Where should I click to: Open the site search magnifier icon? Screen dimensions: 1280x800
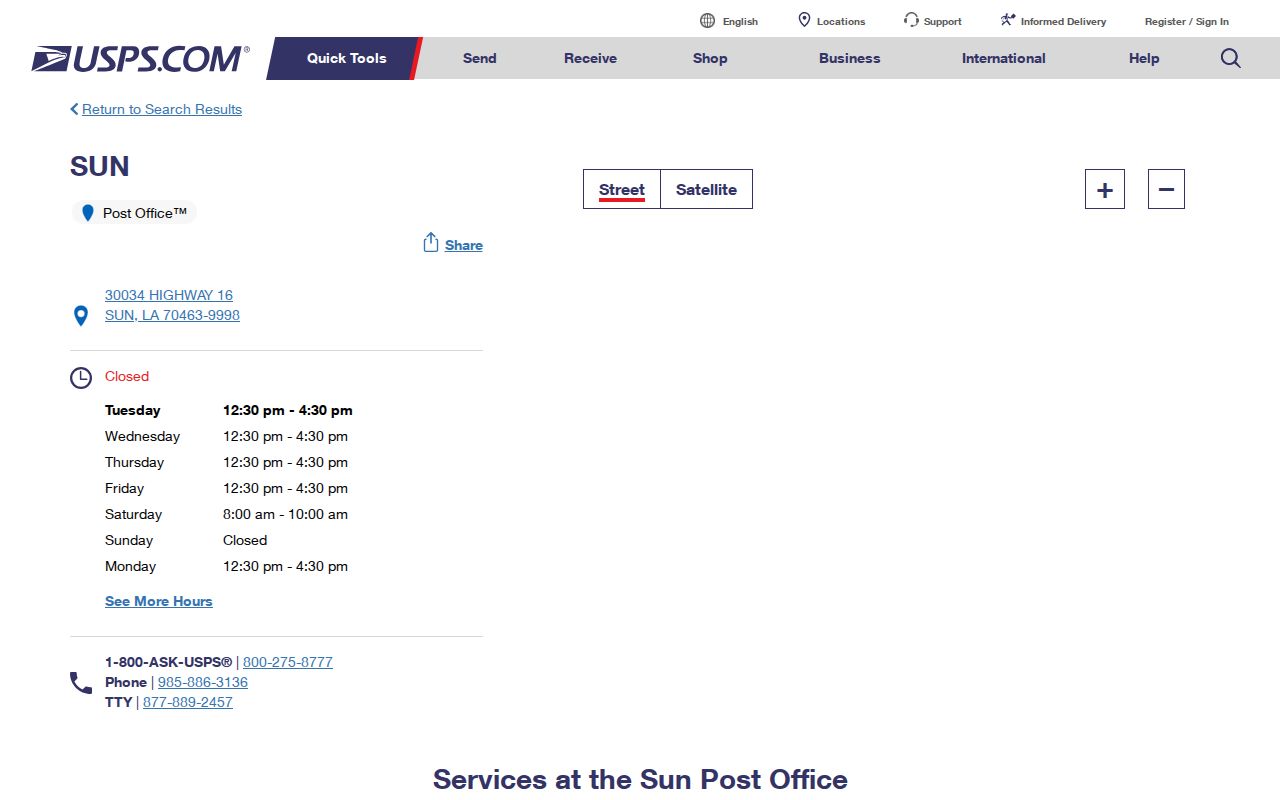[x=1231, y=58]
